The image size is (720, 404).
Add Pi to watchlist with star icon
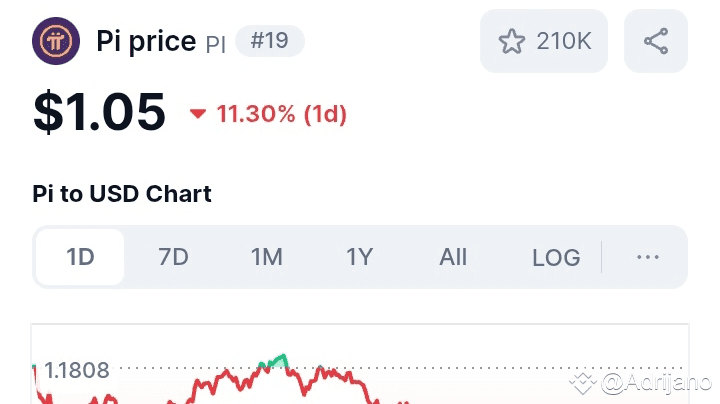pos(512,41)
